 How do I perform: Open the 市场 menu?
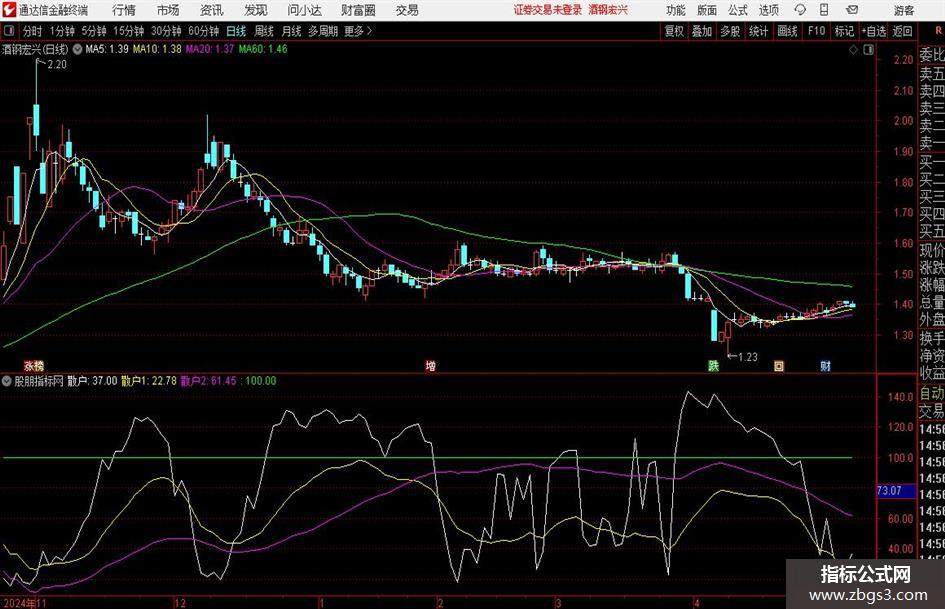(168, 10)
